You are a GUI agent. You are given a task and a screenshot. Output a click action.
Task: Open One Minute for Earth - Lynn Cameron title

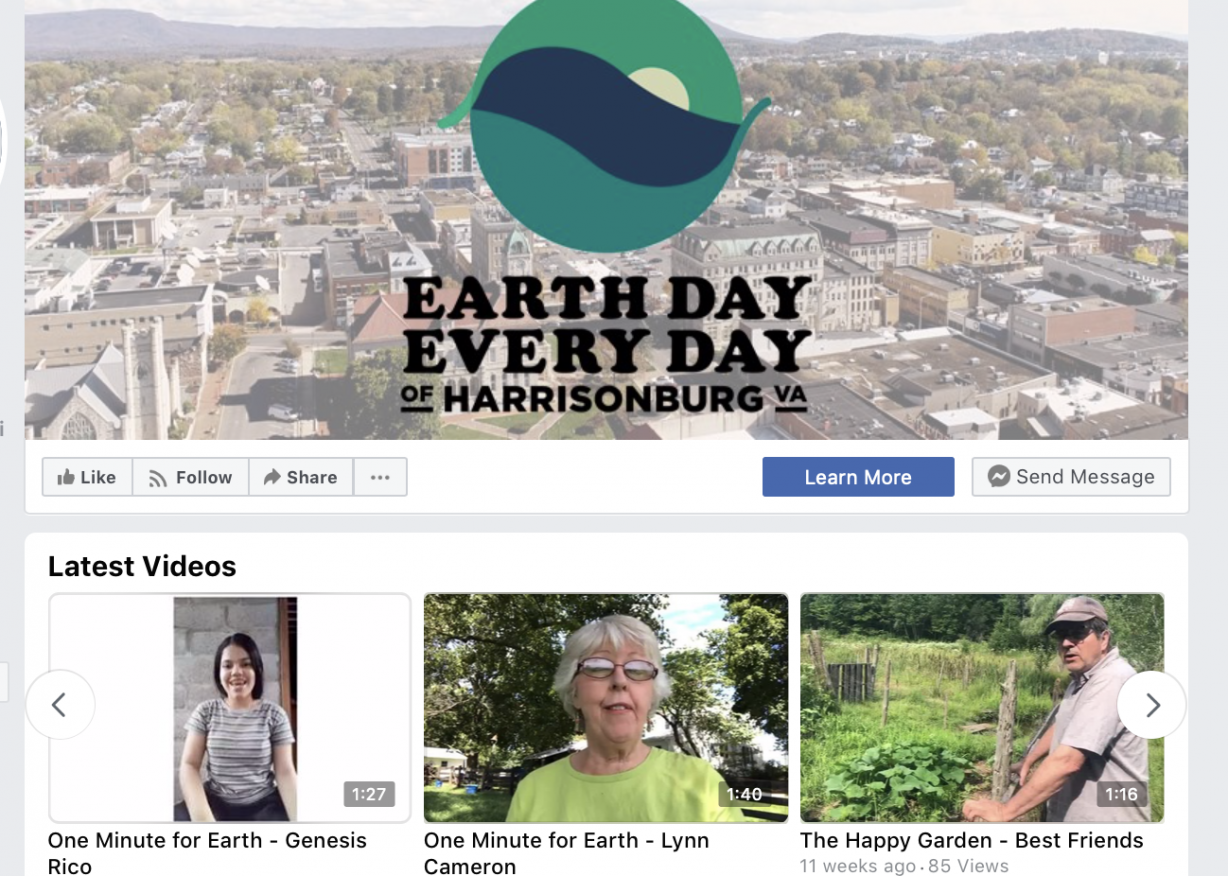click(566, 852)
